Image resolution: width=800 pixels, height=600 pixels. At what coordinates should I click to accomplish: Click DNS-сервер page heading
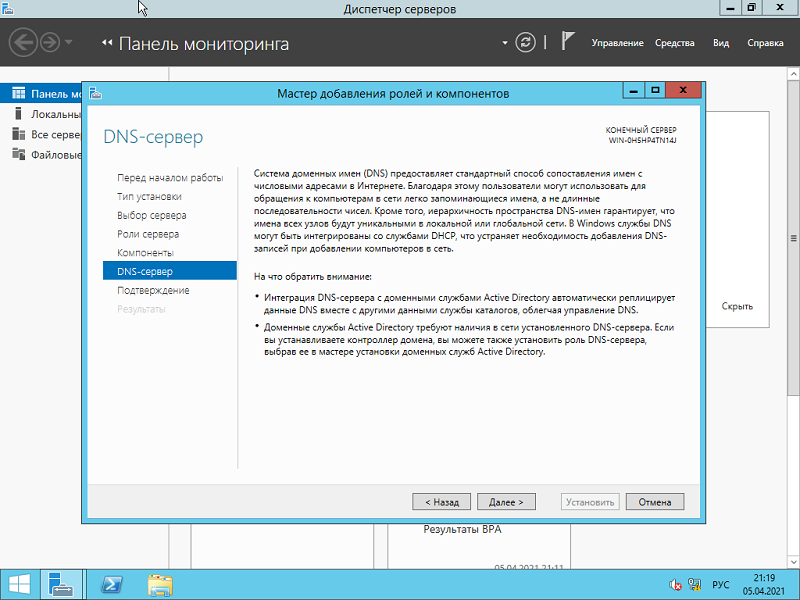coord(153,137)
